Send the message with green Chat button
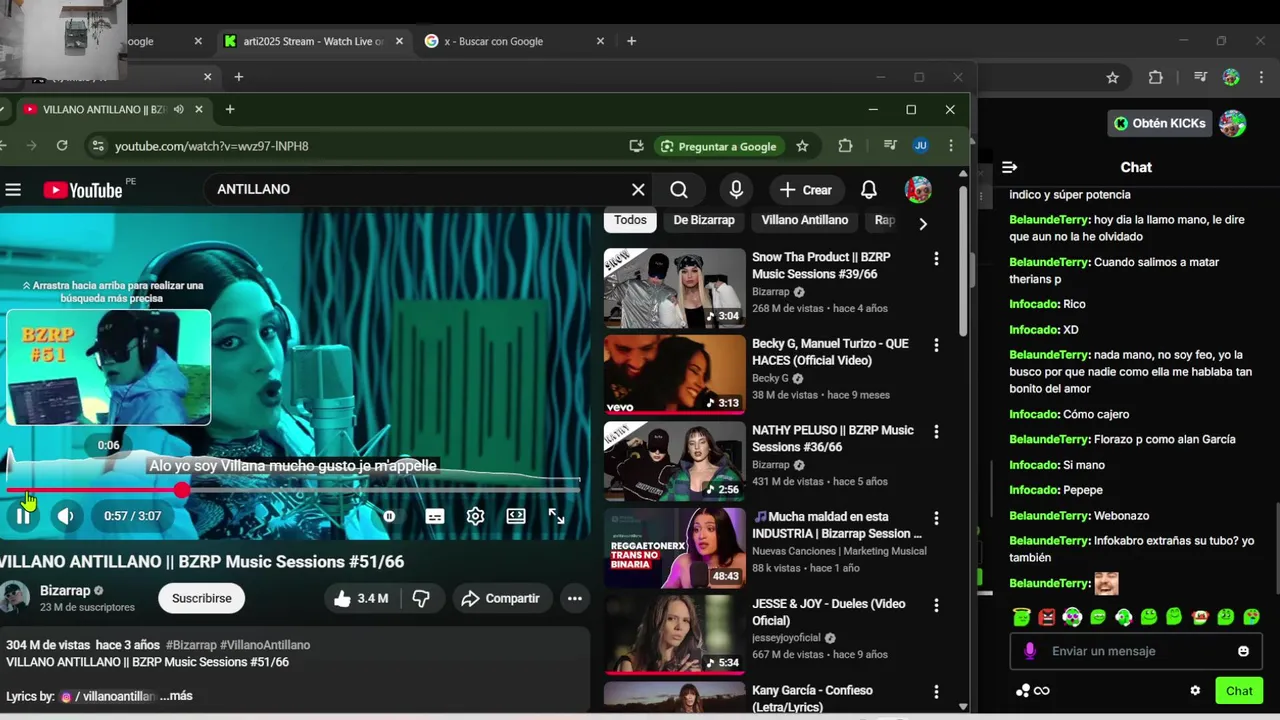Image resolution: width=1280 pixels, height=720 pixels. point(1239,691)
